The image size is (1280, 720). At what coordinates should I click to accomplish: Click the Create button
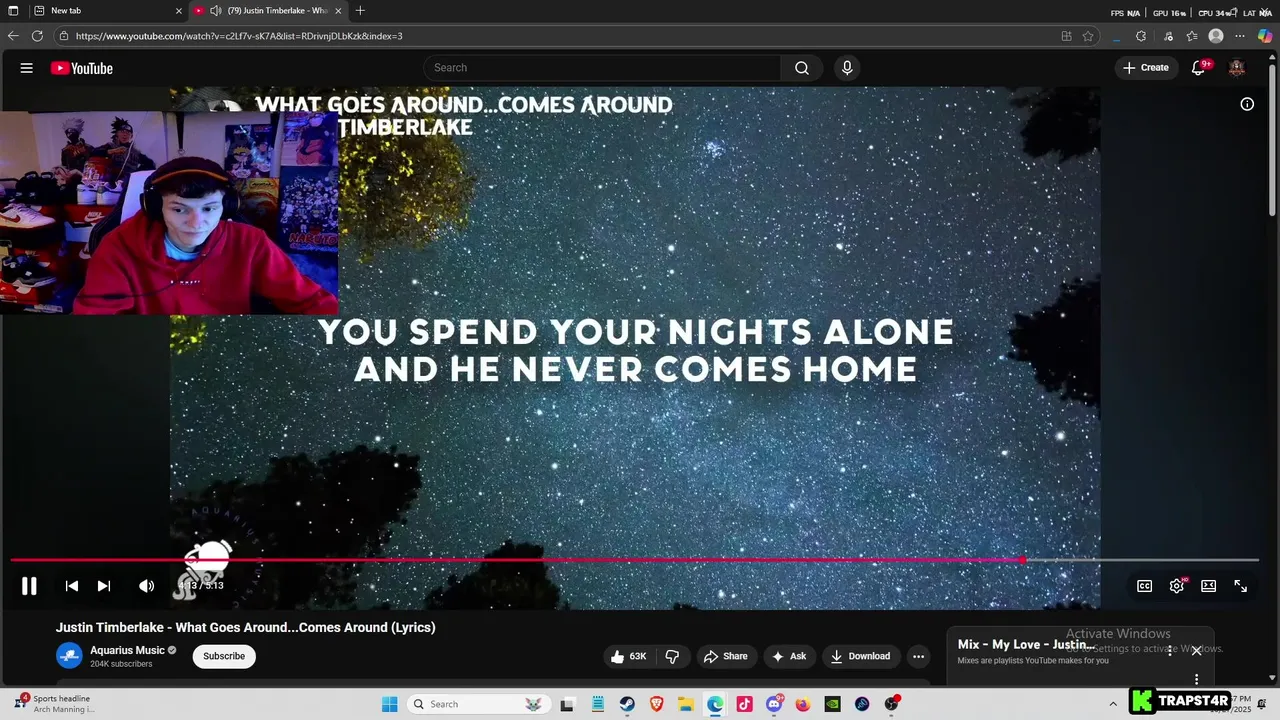1146,68
